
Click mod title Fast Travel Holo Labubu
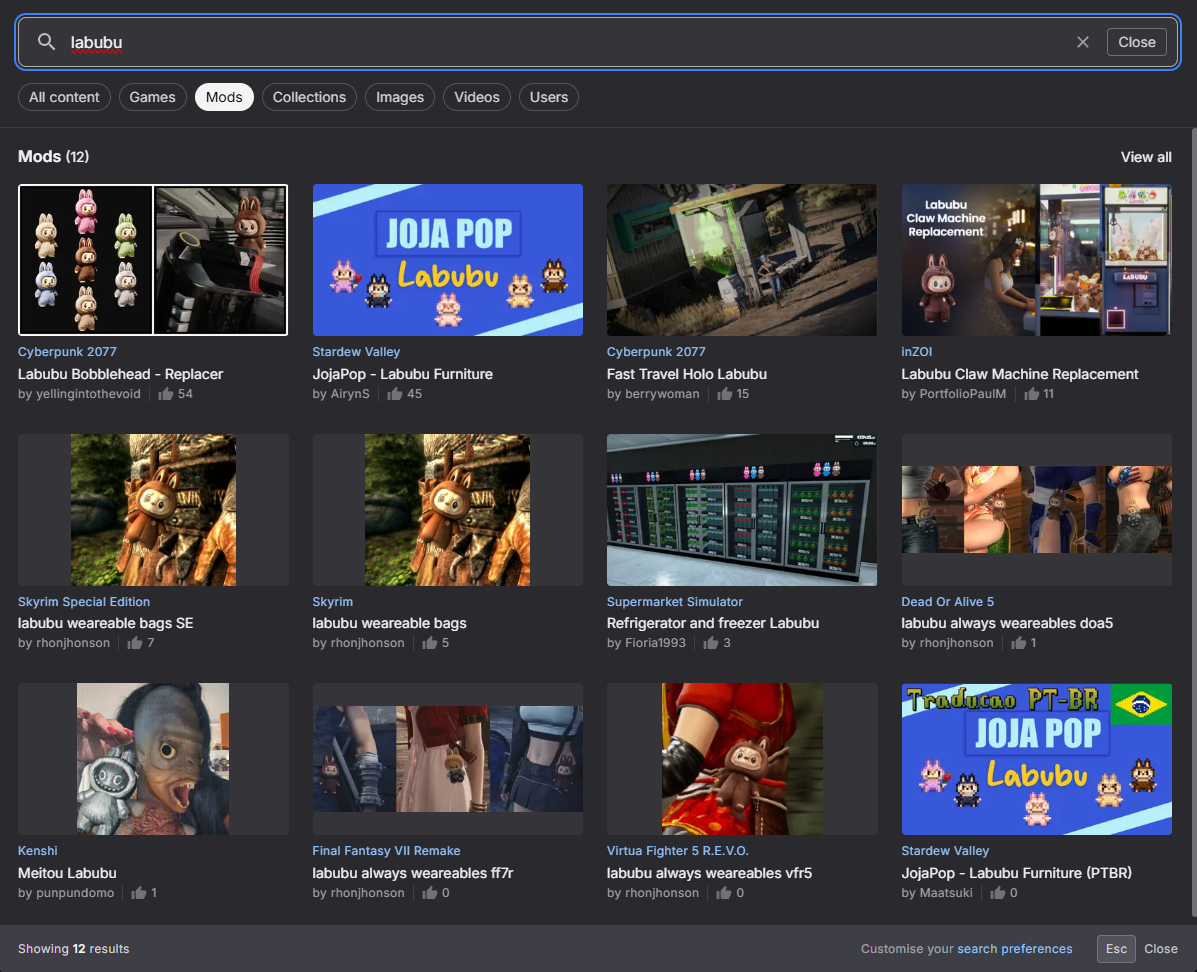pos(686,374)
